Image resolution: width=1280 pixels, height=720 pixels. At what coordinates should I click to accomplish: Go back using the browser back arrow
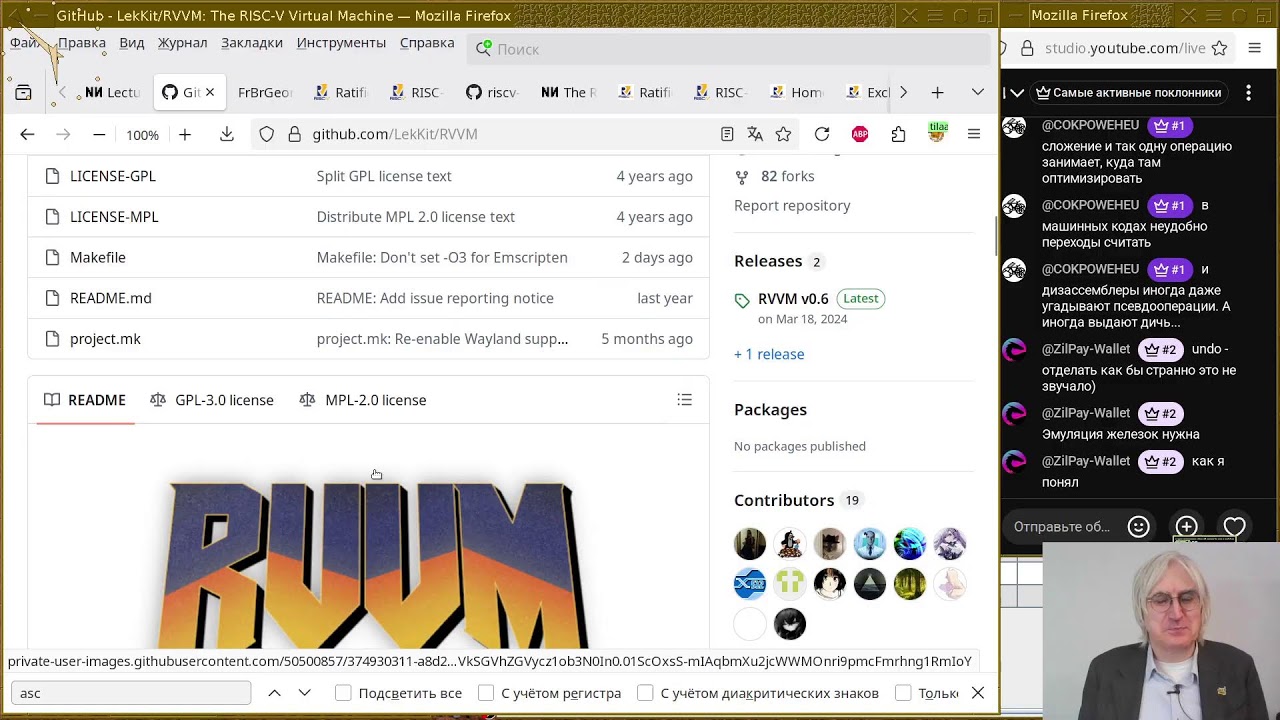(27, 134)
